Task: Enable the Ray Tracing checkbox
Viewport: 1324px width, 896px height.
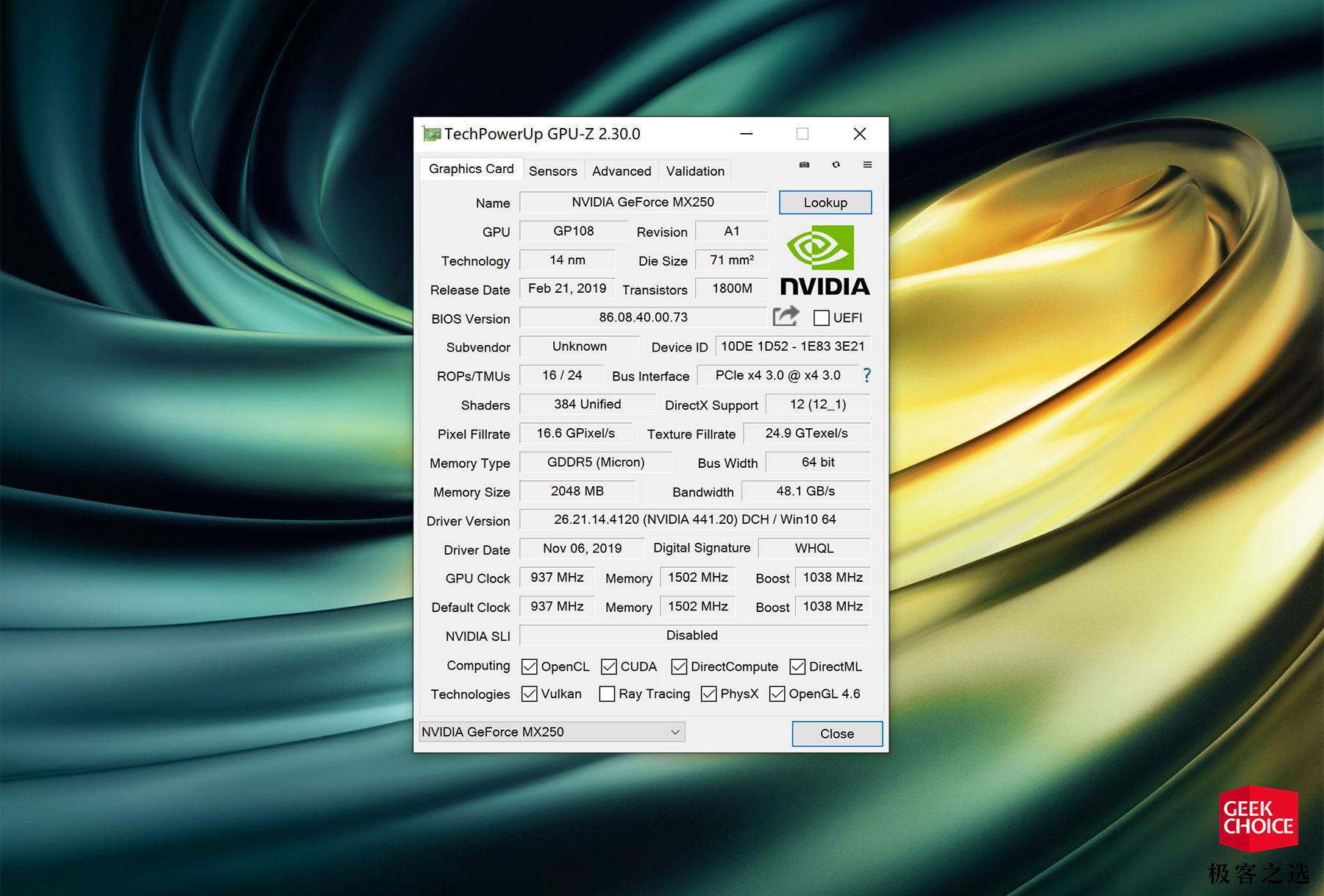Action: point(607,694)
